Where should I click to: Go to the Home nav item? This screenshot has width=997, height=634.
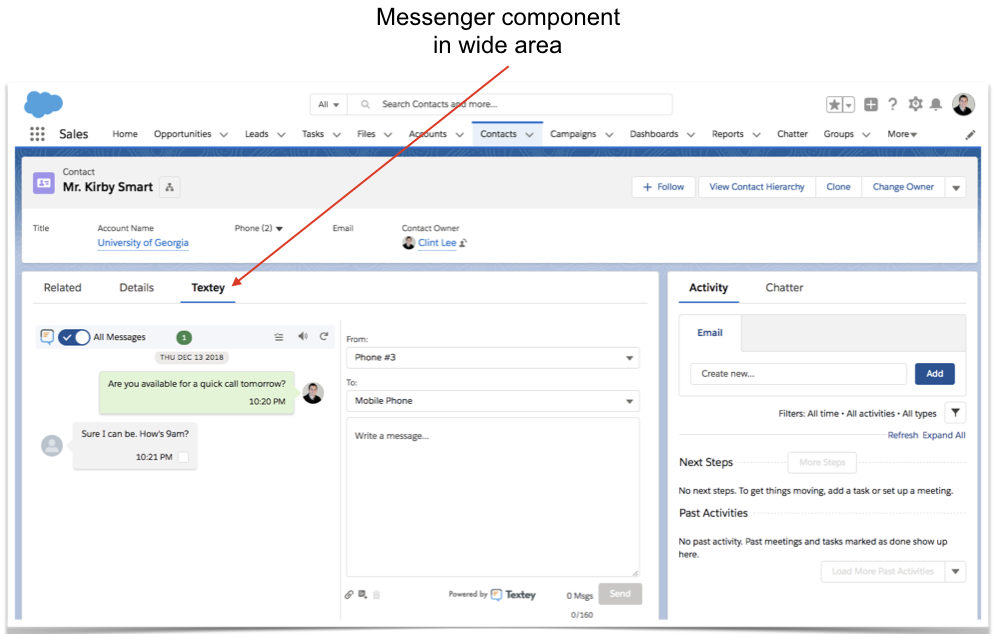pyautogui.click(x=125, y=134)
